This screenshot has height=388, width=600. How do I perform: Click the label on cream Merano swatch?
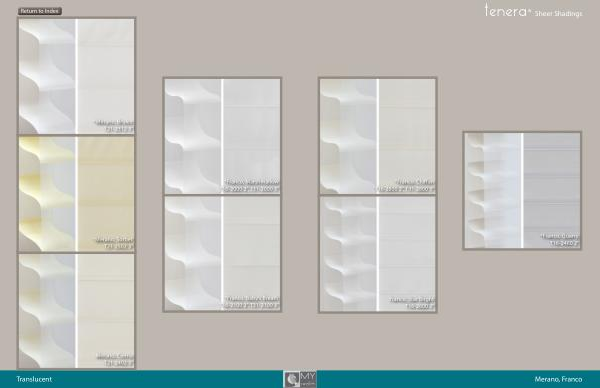pyautogui.click(x=115, y=360)
